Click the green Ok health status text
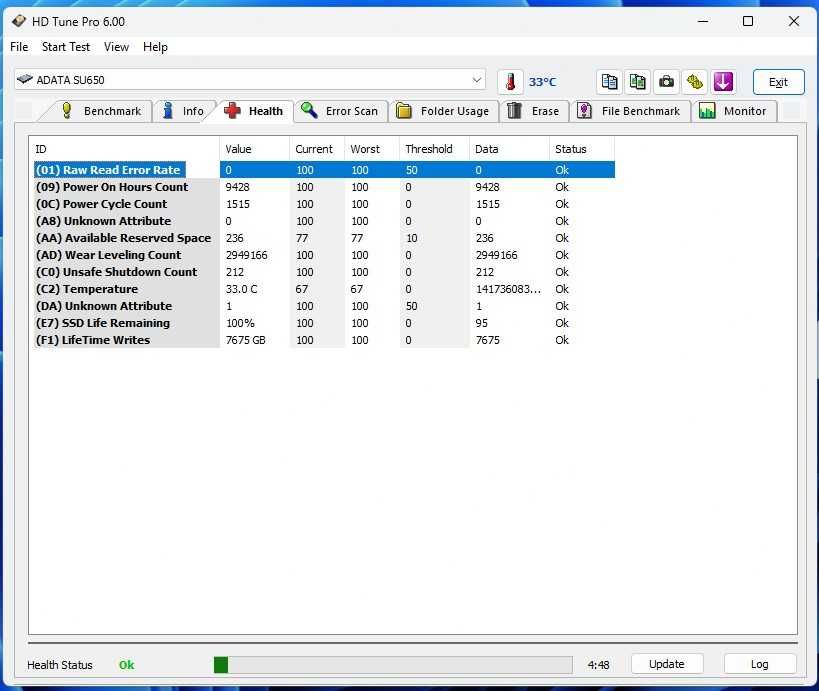Image resolution: width=819 pixels, height=691 pixels. [126, 665]
